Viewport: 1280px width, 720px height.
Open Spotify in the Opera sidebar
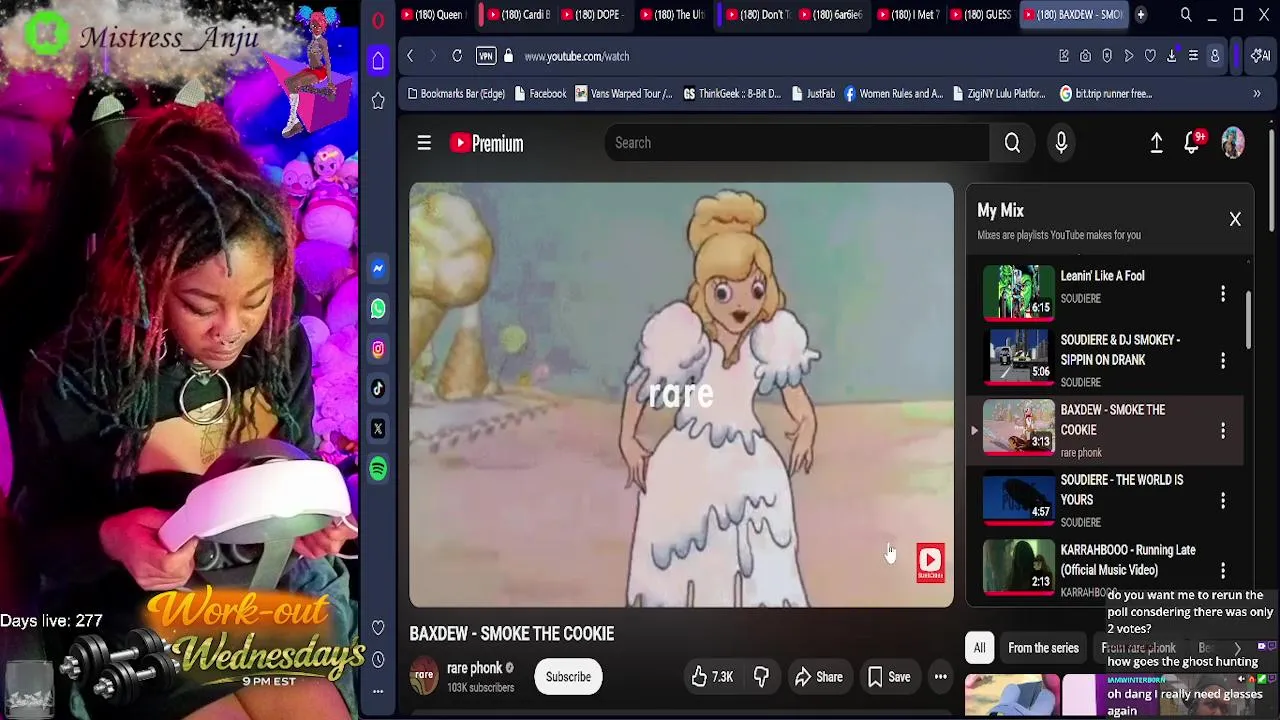[x=378, y=469]
